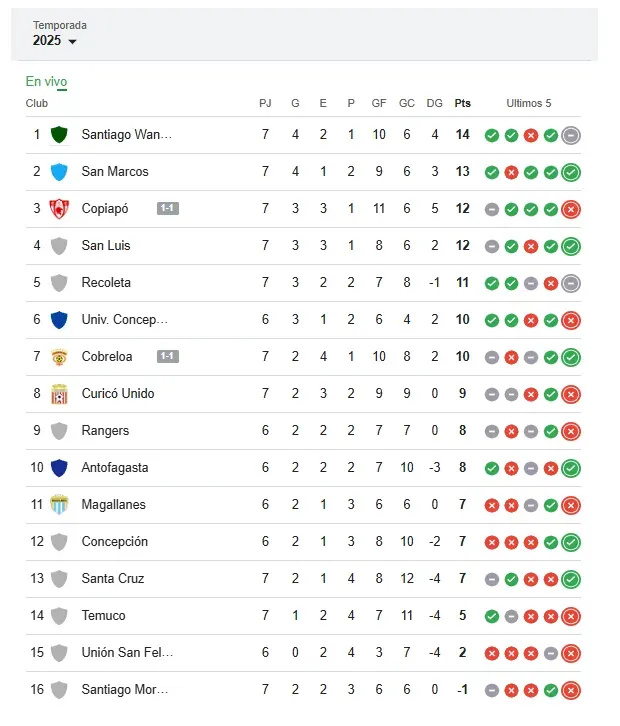Click Curicó Unido striped crest
620x726 pixels.
point(59,394)
